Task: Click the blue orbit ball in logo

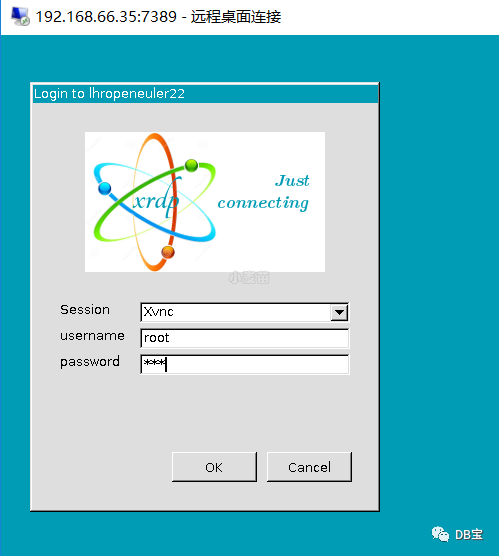Action: [x=105, y=188]
